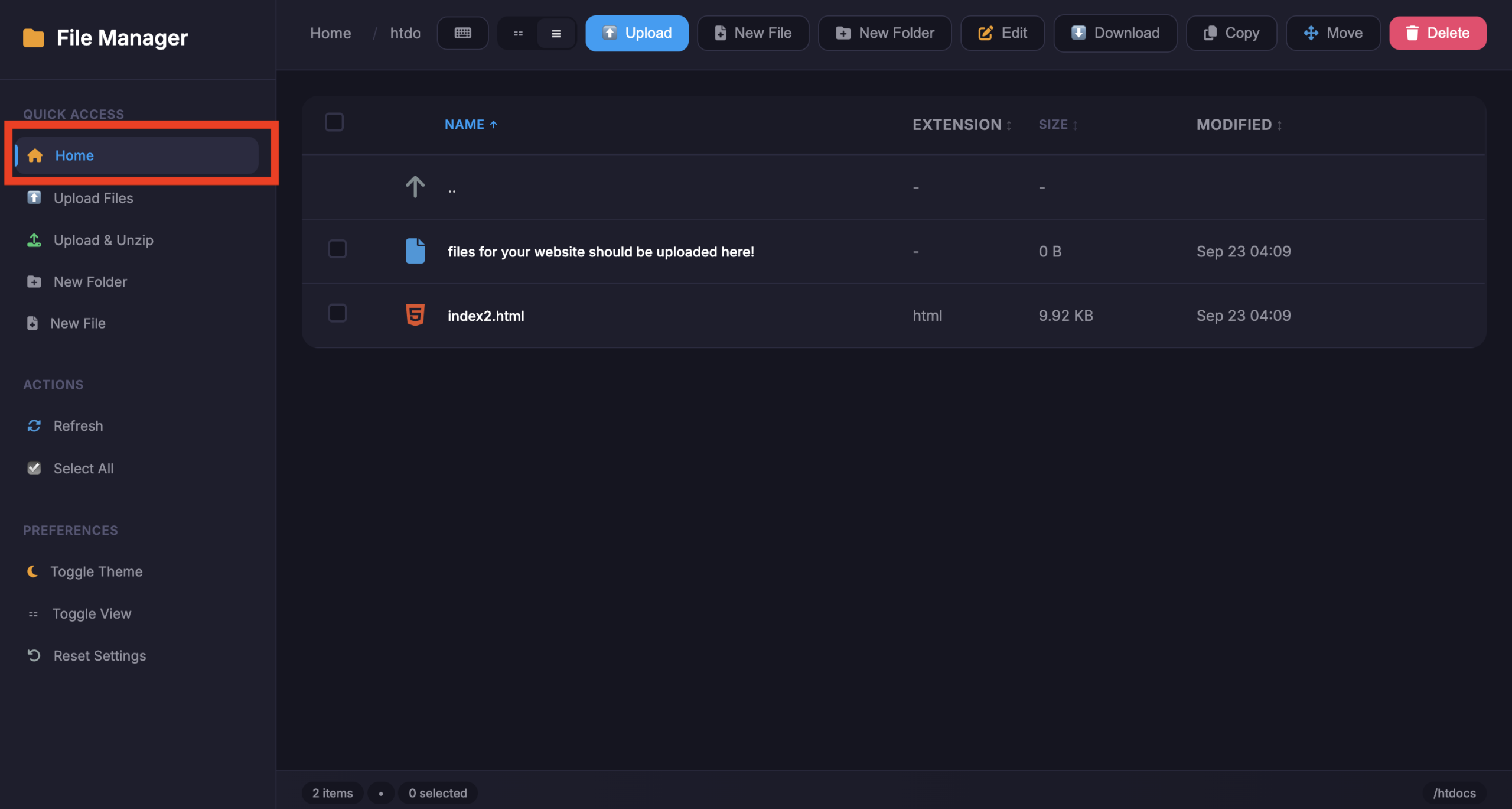This screenshot has height=809, width=1512.
Task: Switch to grid view icon
Action: coord(518,34)
